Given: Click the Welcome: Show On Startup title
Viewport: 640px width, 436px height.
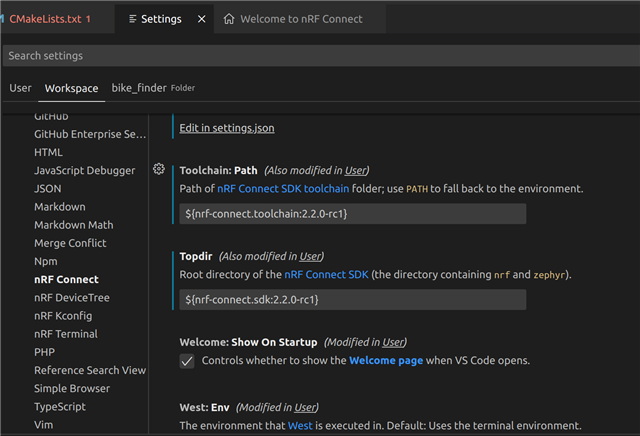Looking at the screenshot, I should tap(248, 342).
